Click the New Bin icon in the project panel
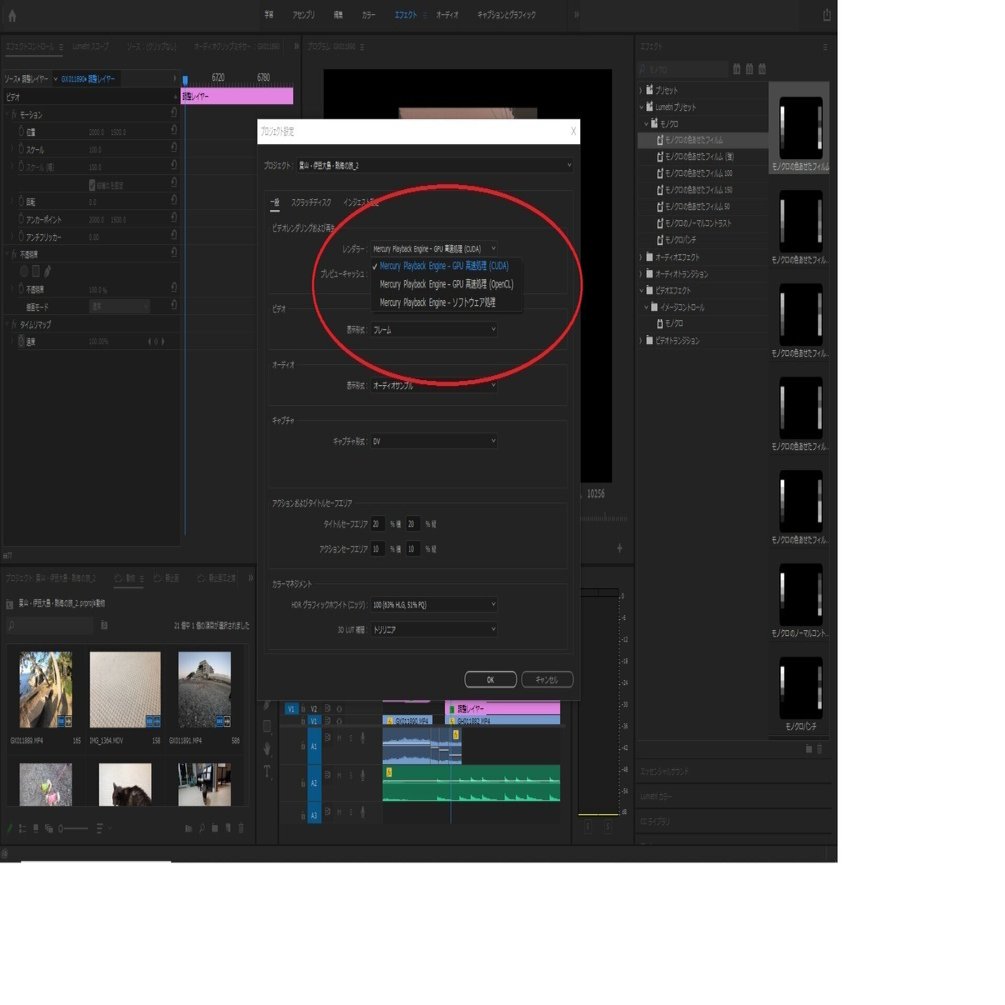The width and height of the screenshot is (1005, 1005). [x=213, y=827]
